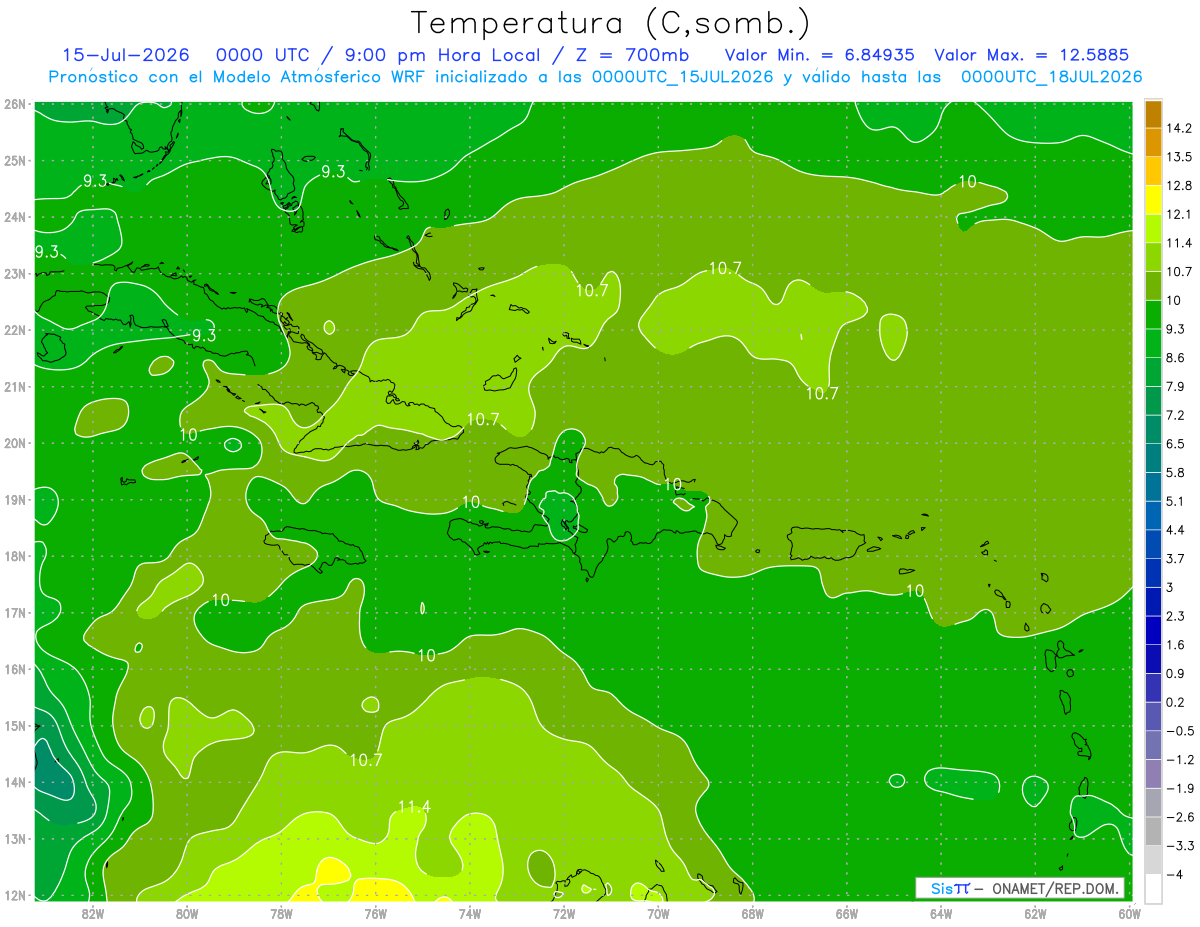
Task: Click the brown-orange swatch above 14.2 on colorbar
Action: point(1153,114)
